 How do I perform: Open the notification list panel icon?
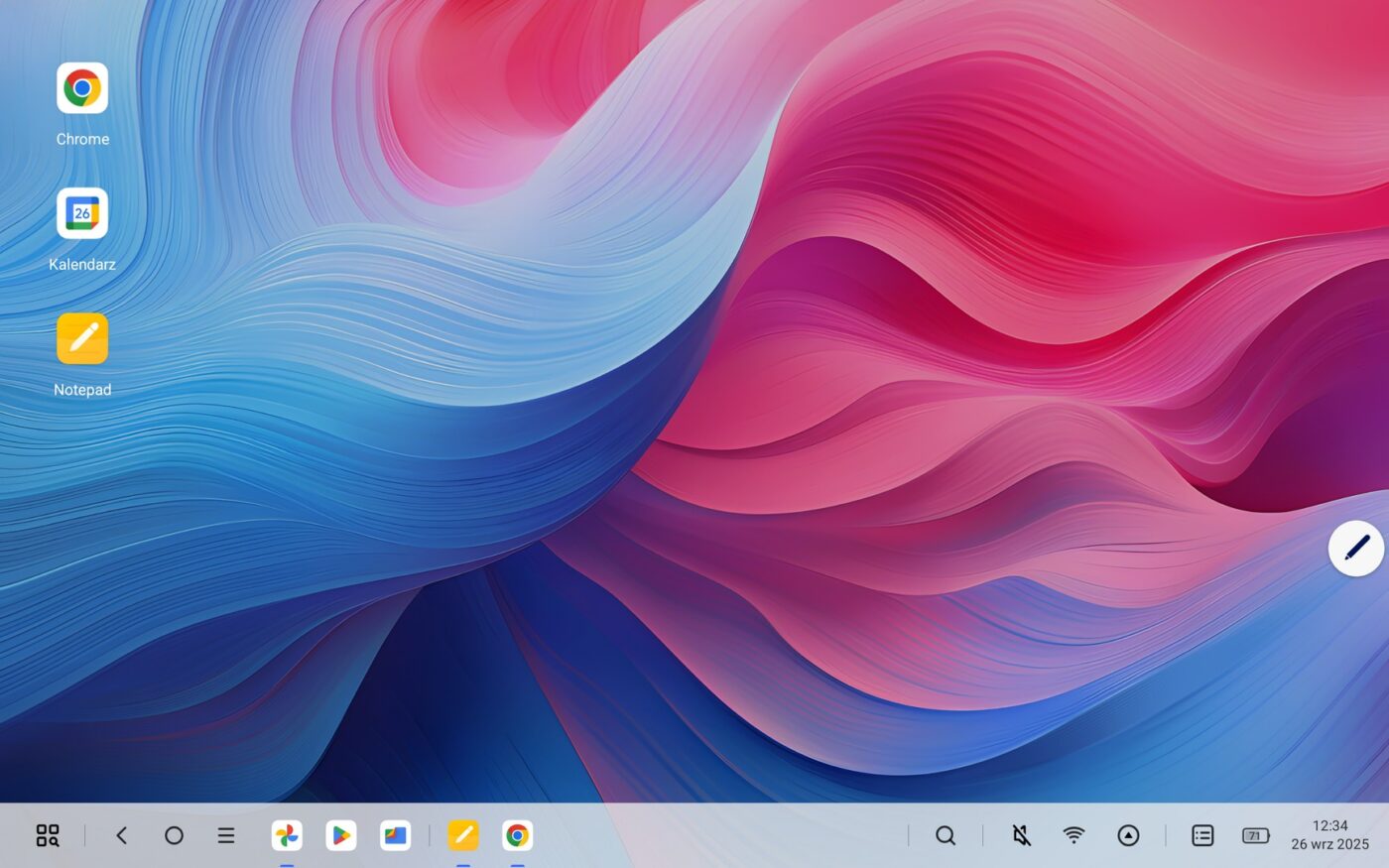1202,835
